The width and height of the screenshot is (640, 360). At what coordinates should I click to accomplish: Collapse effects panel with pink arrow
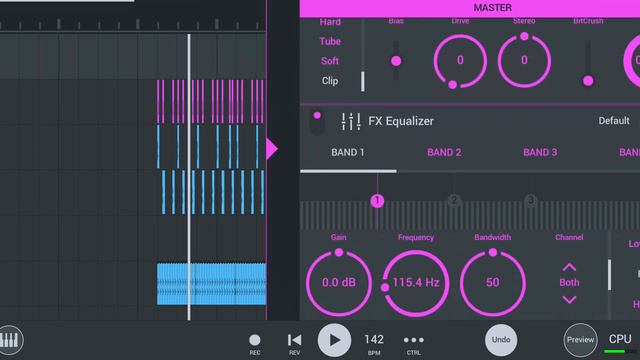pos(271,149)
